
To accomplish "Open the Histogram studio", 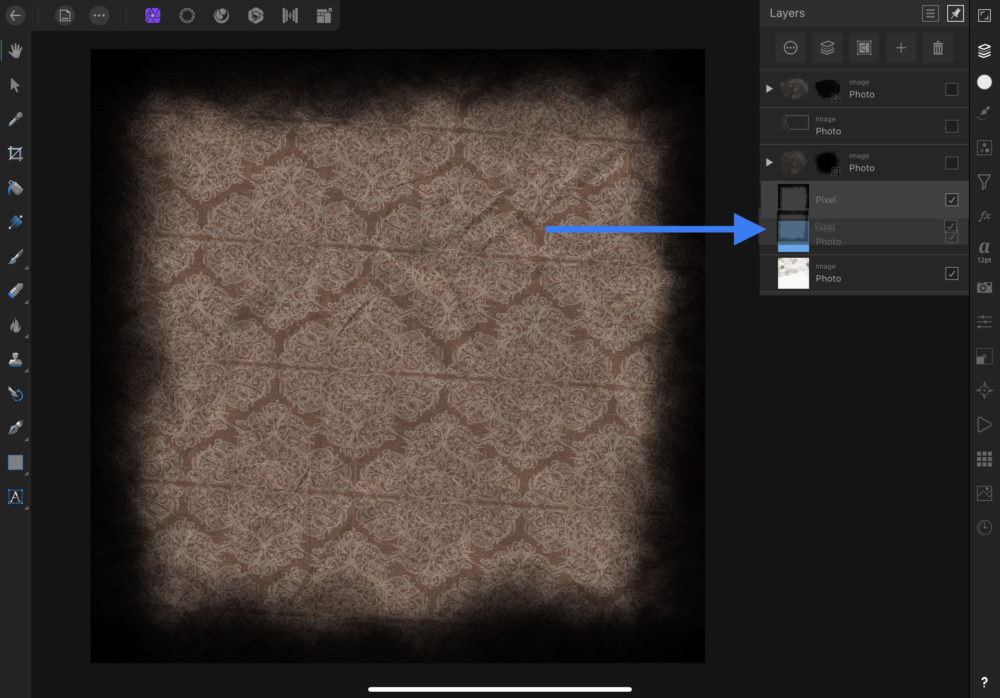I will click(x=984, y=493).
